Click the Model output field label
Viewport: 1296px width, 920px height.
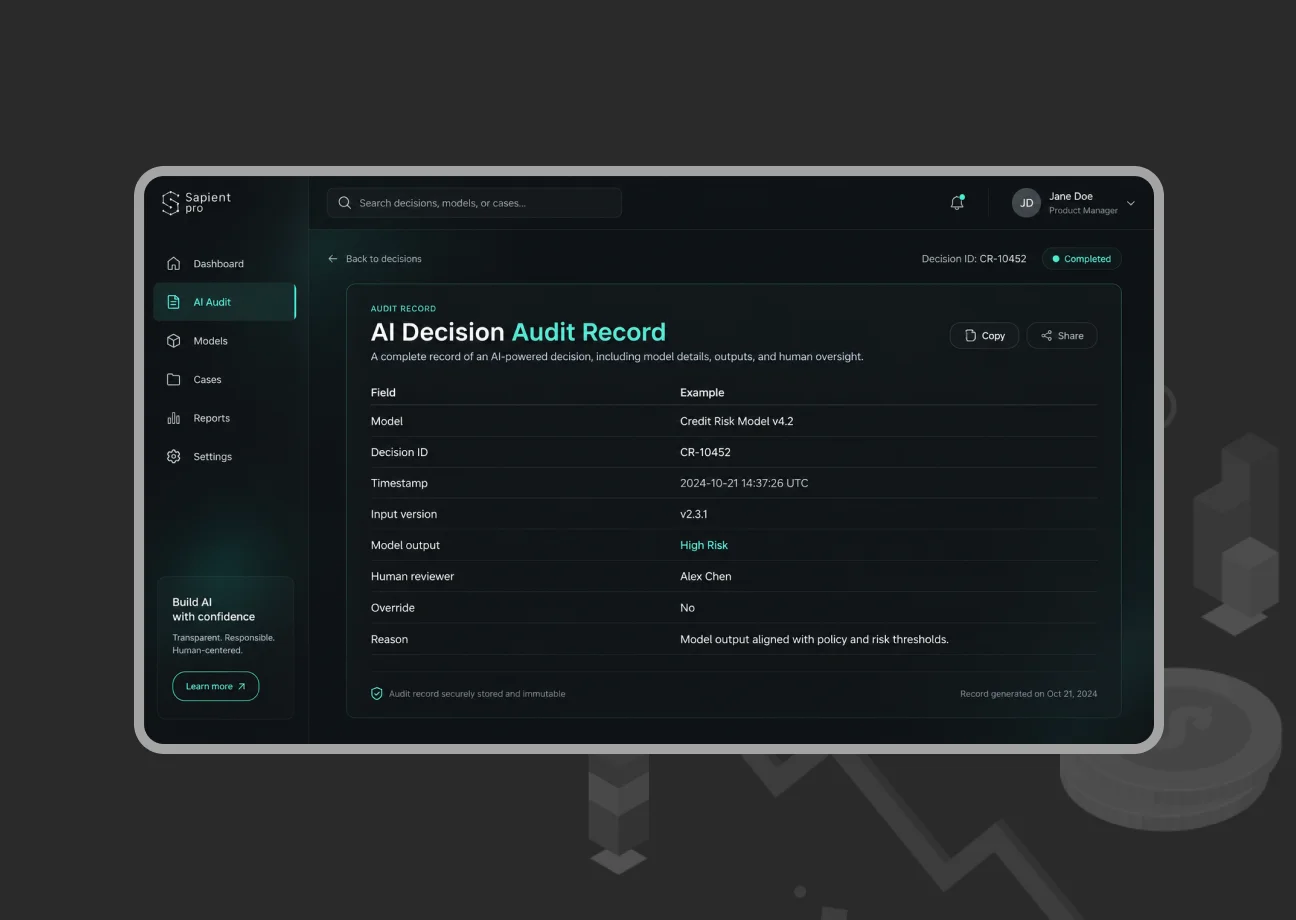coord(405,545)
